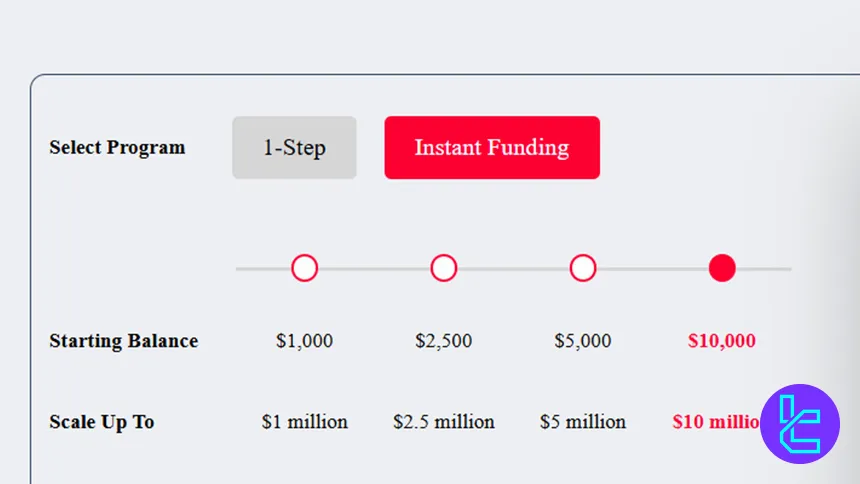Pick the $5,000 starting balance label
This screenshot has height=484, width=860.
pyautogui.click(x=583, y=341)
